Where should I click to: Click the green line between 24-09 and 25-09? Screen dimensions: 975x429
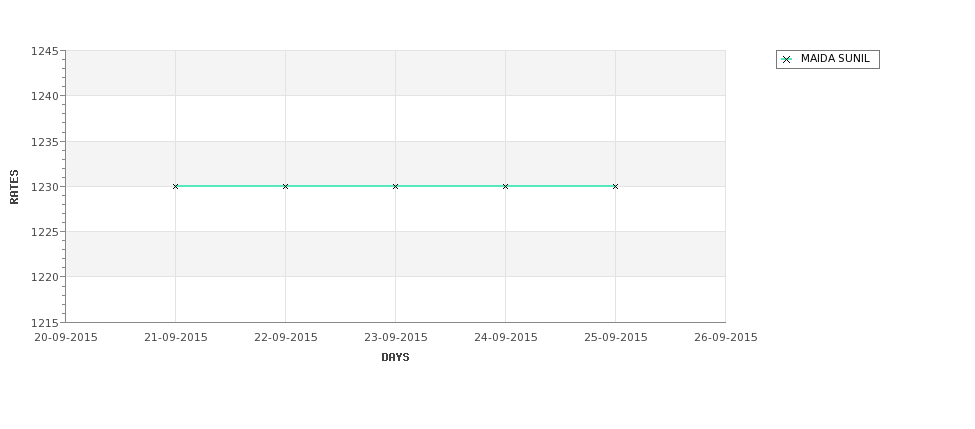(x=560, y=186)
